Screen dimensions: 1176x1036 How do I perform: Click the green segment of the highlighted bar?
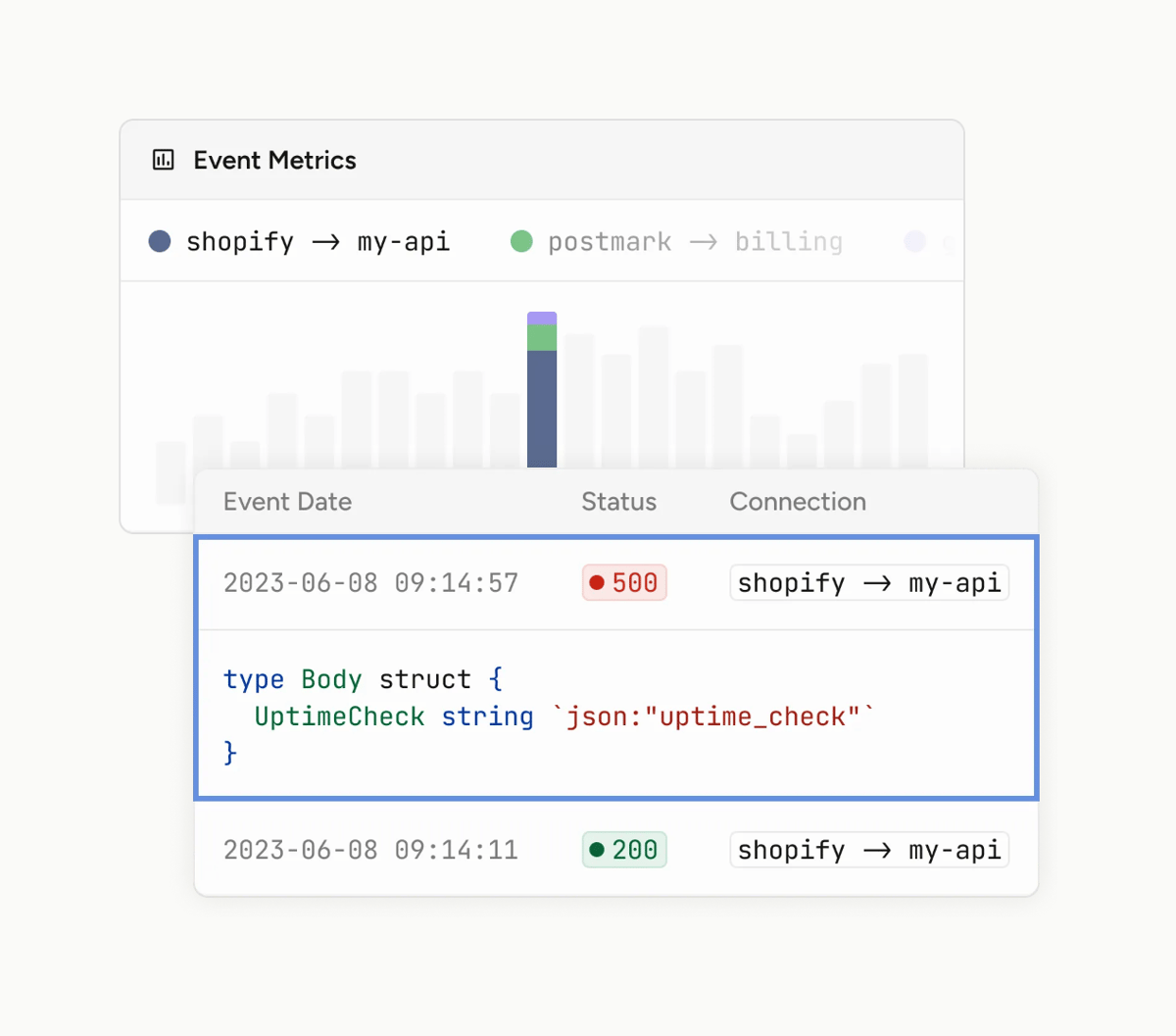[542, 336]
